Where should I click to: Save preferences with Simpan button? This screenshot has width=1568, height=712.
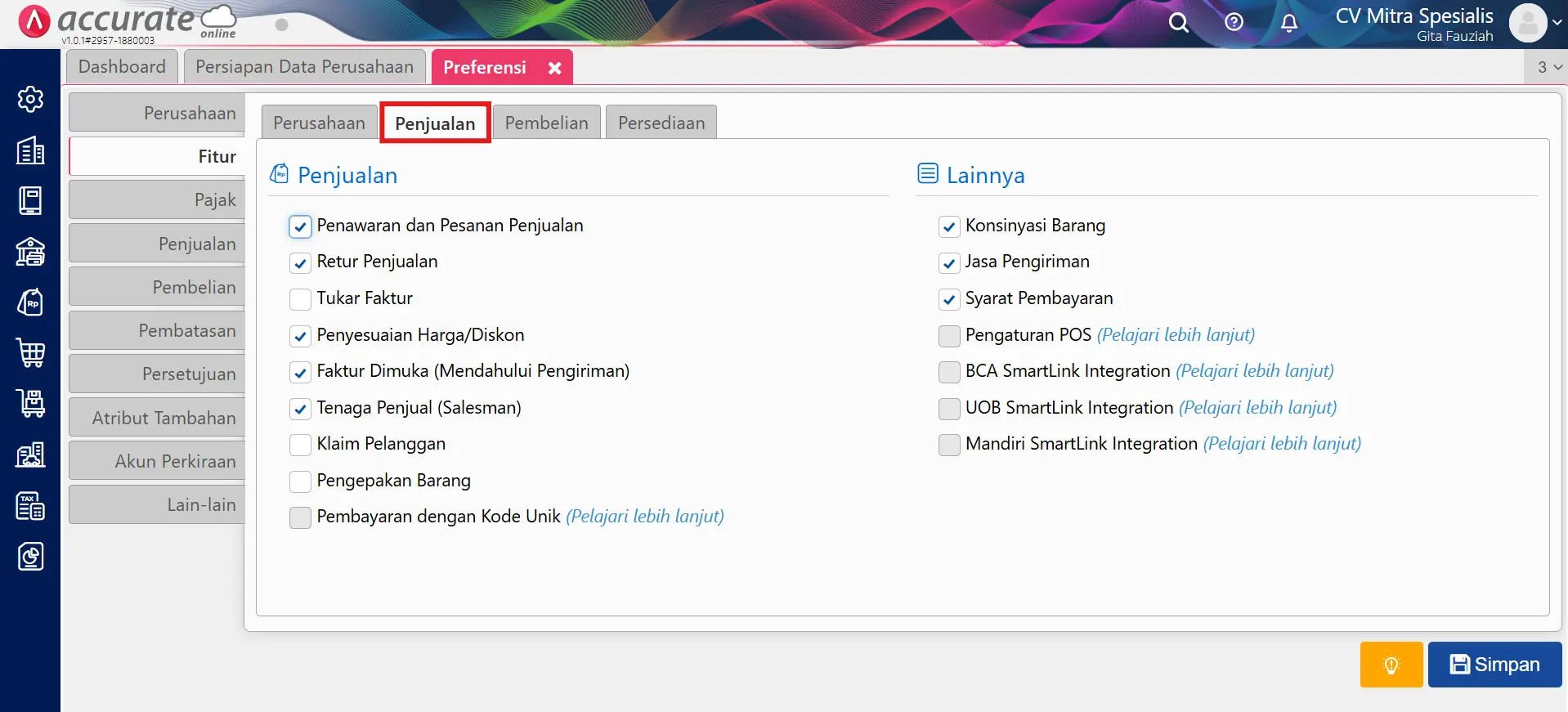1494,665
